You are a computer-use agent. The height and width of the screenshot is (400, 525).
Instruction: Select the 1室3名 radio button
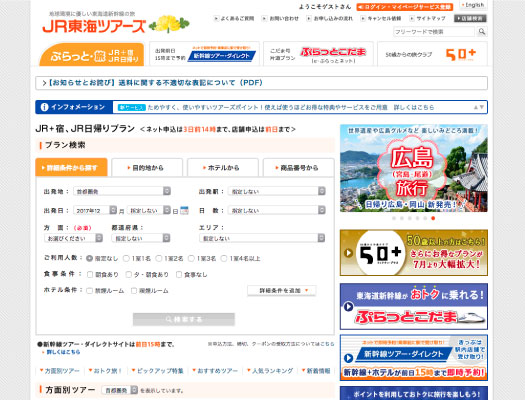(x=191, y=258)
